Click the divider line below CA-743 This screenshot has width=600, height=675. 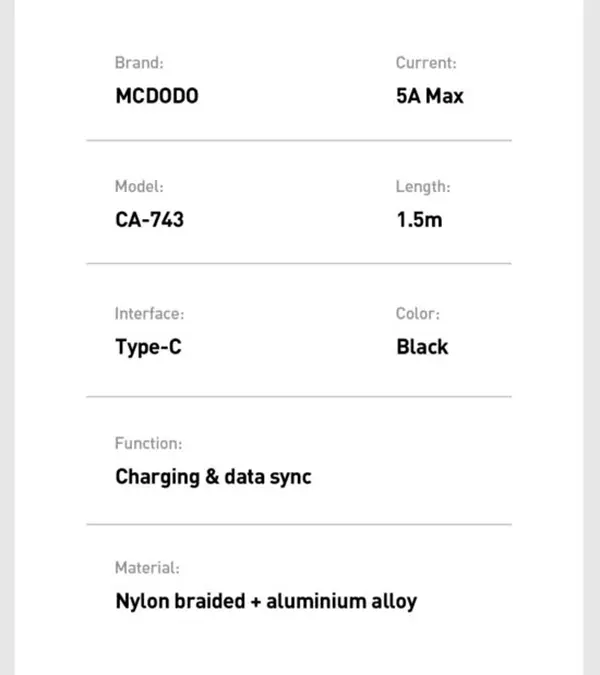299,263
